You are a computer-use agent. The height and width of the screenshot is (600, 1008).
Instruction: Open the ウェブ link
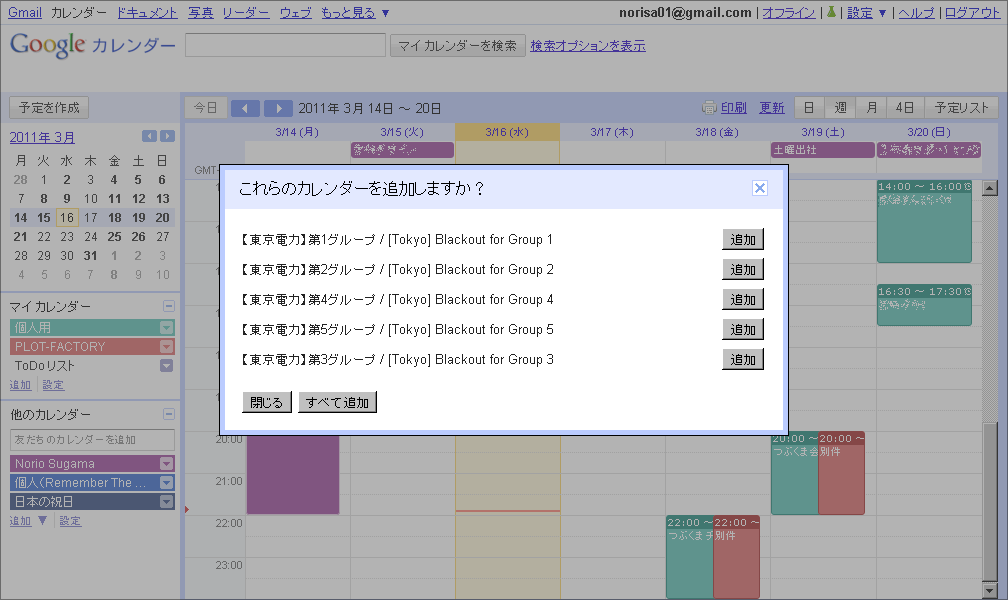[x=296, y=12]
